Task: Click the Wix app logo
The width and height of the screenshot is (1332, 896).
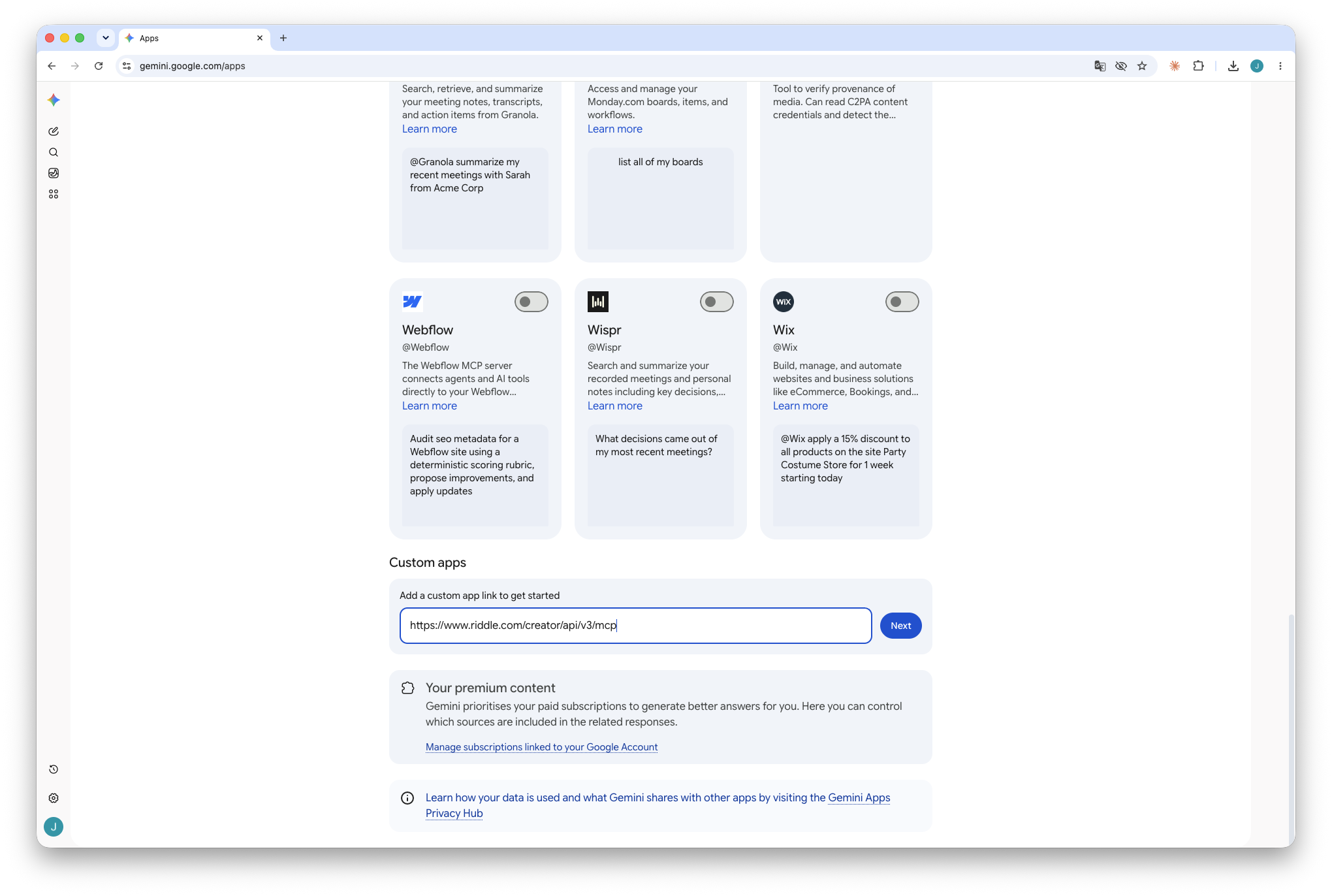Action: (784, 302)
